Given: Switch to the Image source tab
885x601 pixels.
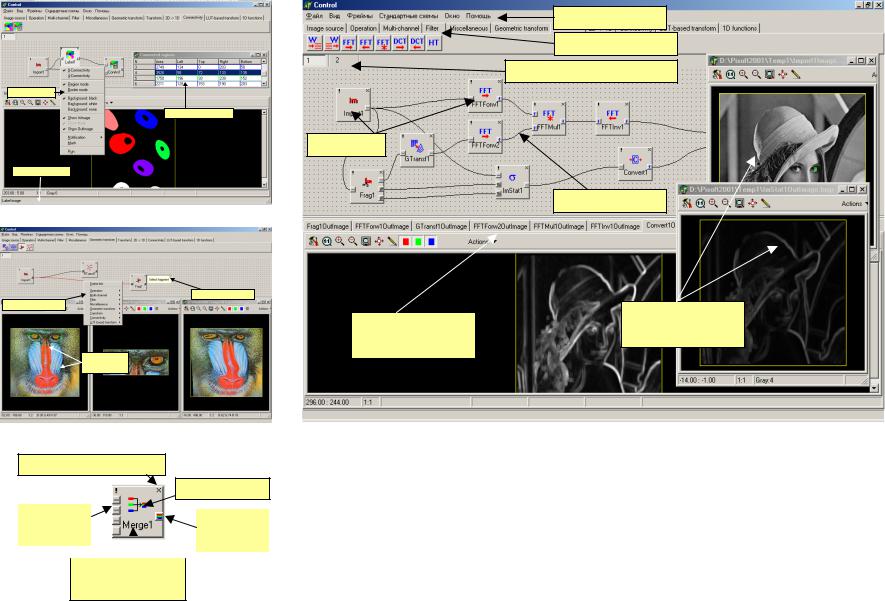Looking at the screenshot, I should 325,28.
